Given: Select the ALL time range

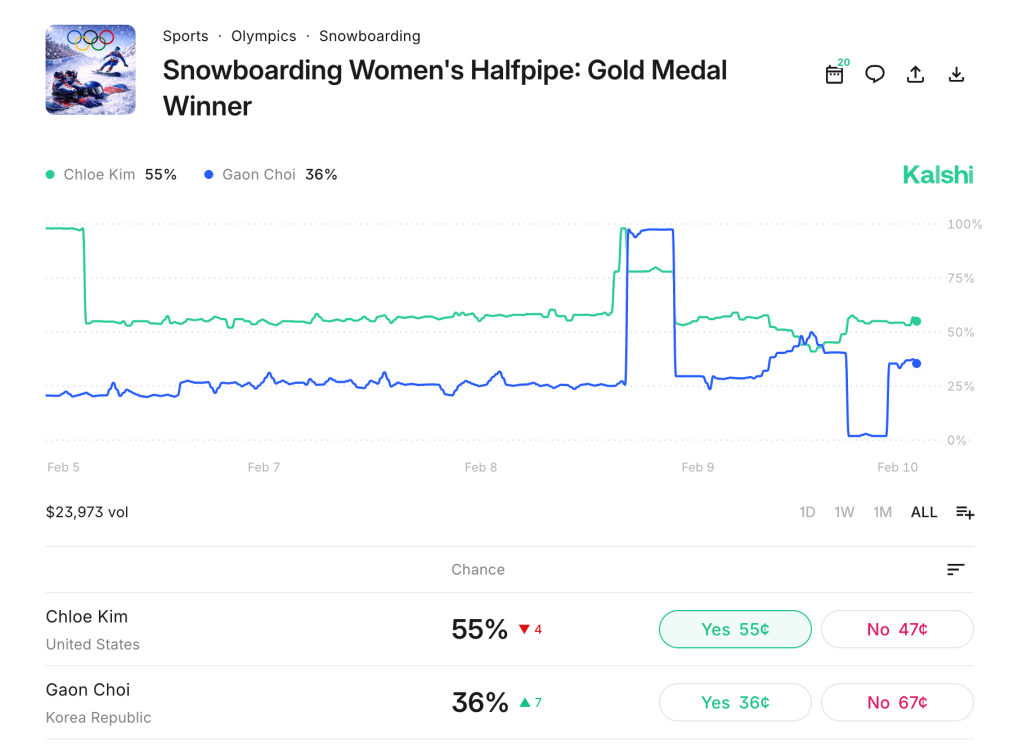Looking at the screenshot, I should pos(924,512).
